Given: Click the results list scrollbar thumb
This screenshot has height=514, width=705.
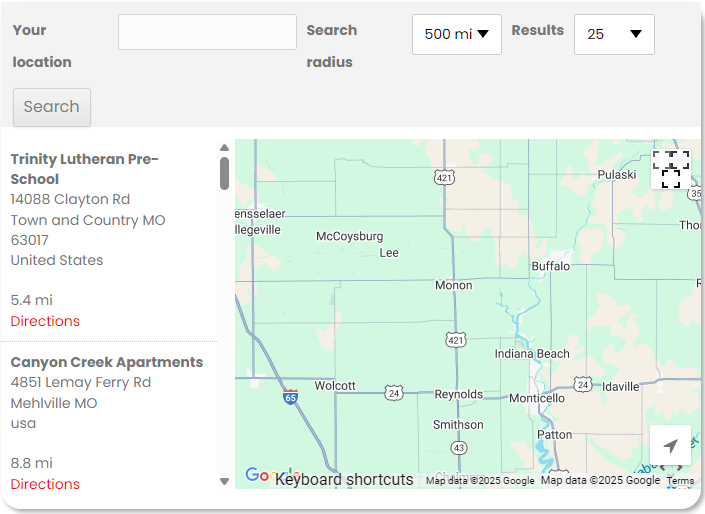Looking at the screenshot, I should click(x=224, y=174).
